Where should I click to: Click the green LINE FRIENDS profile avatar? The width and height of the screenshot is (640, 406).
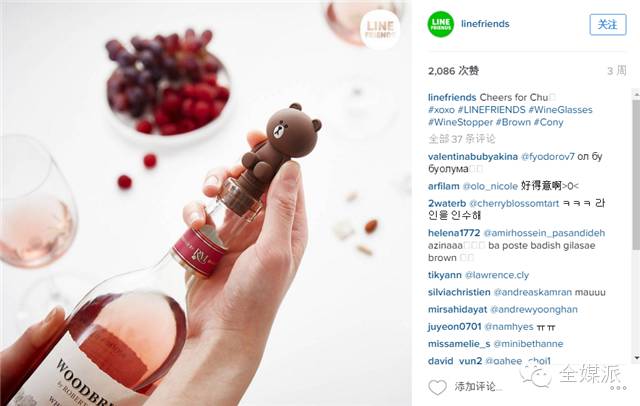440,24
